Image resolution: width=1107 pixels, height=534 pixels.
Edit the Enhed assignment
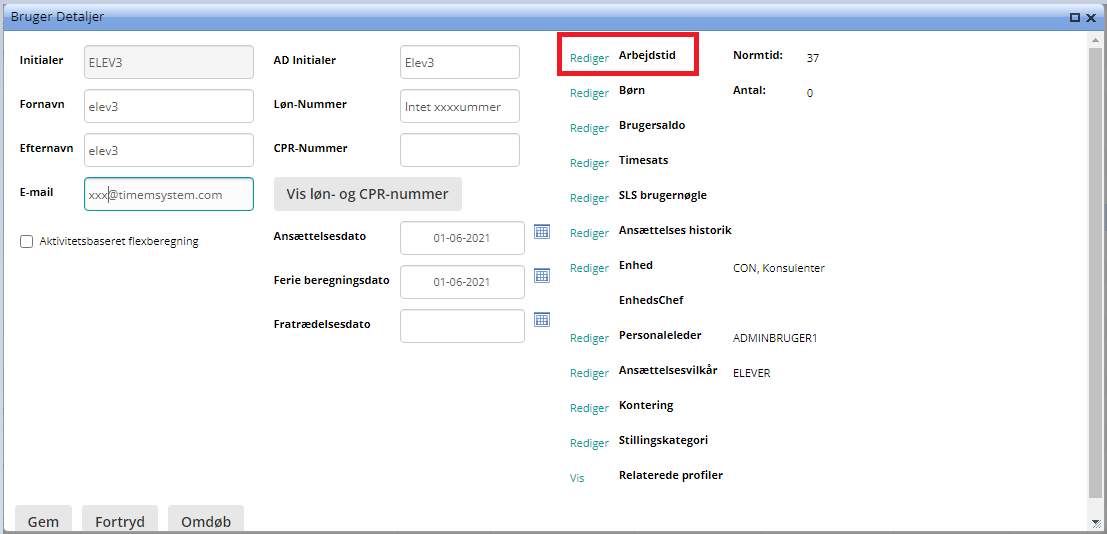pos(589,268)
